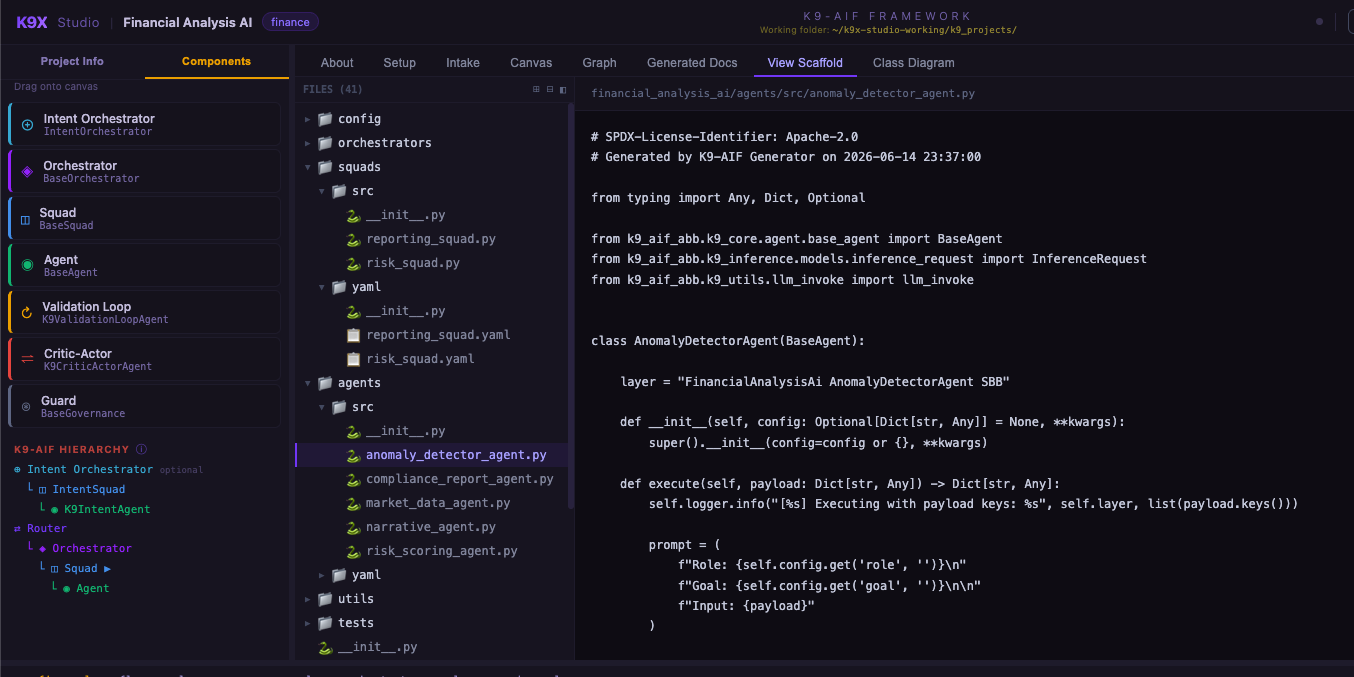1354x677 pixels.
Task: Click the finance tag badge
Action: coord(290,22)
